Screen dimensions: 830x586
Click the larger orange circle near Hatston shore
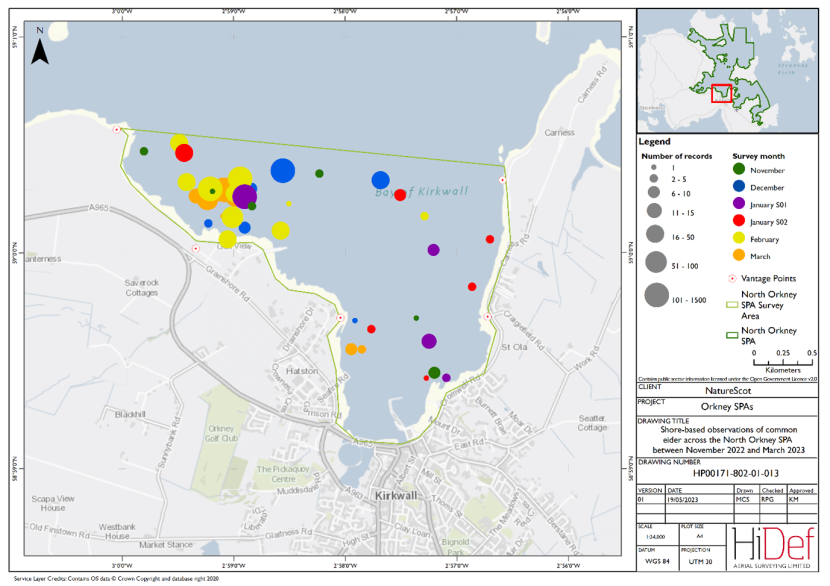(351, 349)
